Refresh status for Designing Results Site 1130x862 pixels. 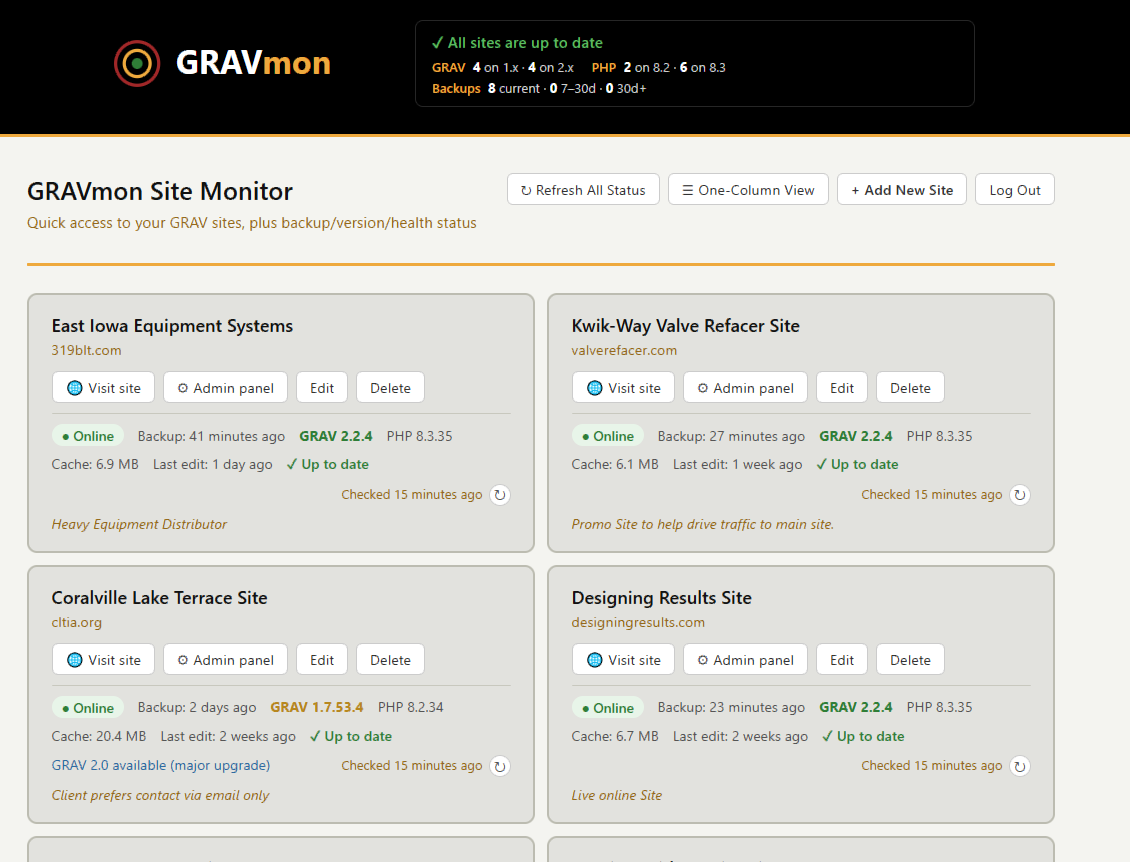1020,766
